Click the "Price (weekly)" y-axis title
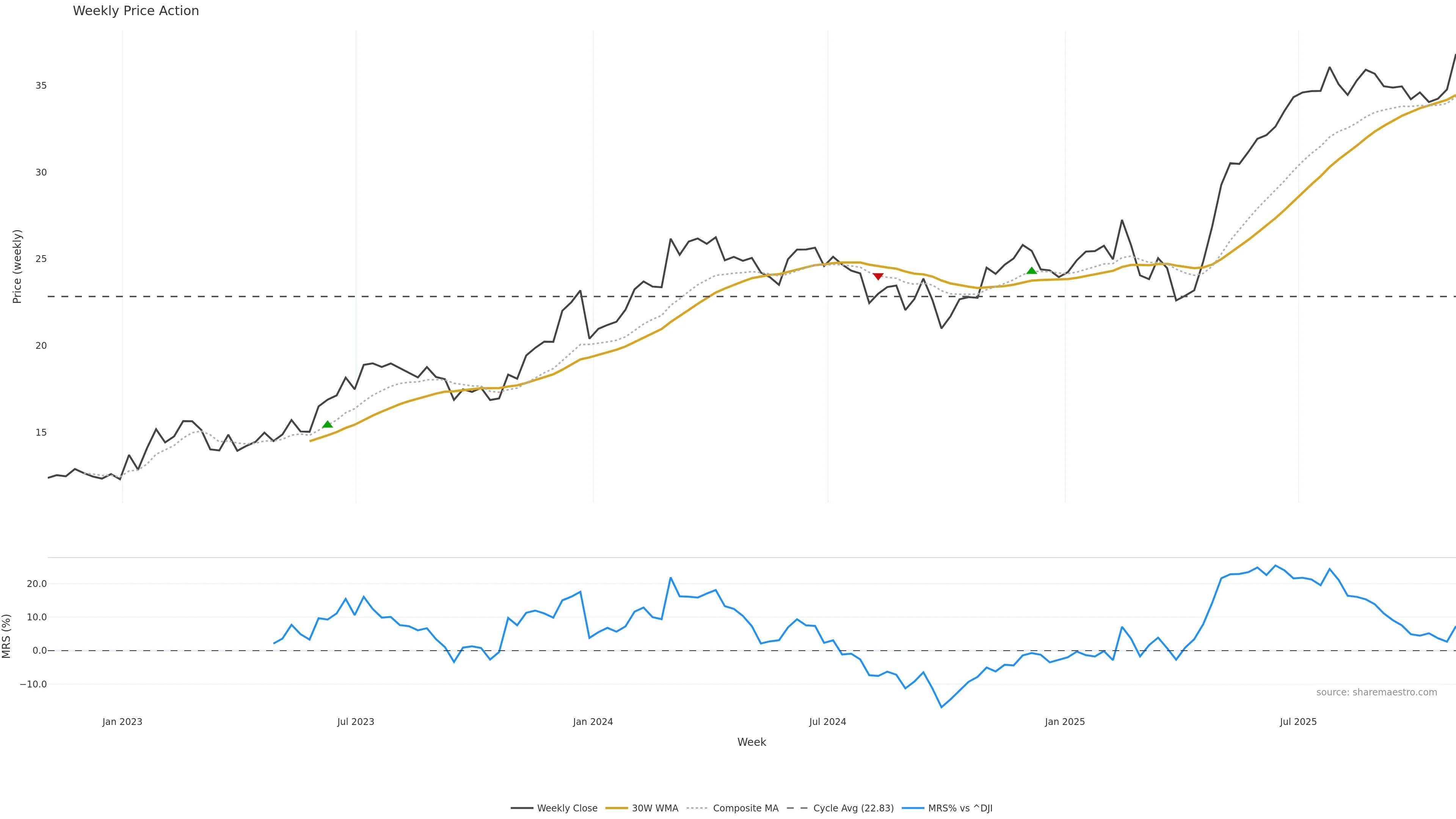Viewport: 1456px width, 819px height. pyautogui.click(x=17, y=266)
